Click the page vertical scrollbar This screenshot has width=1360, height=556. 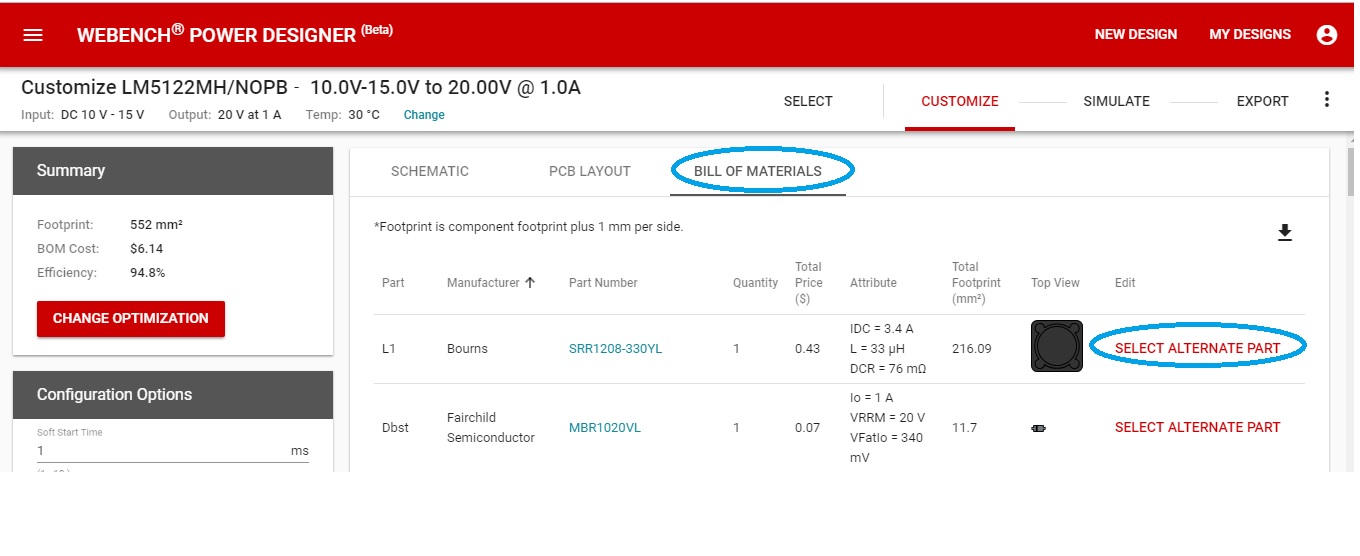[x=1352, y=170]
